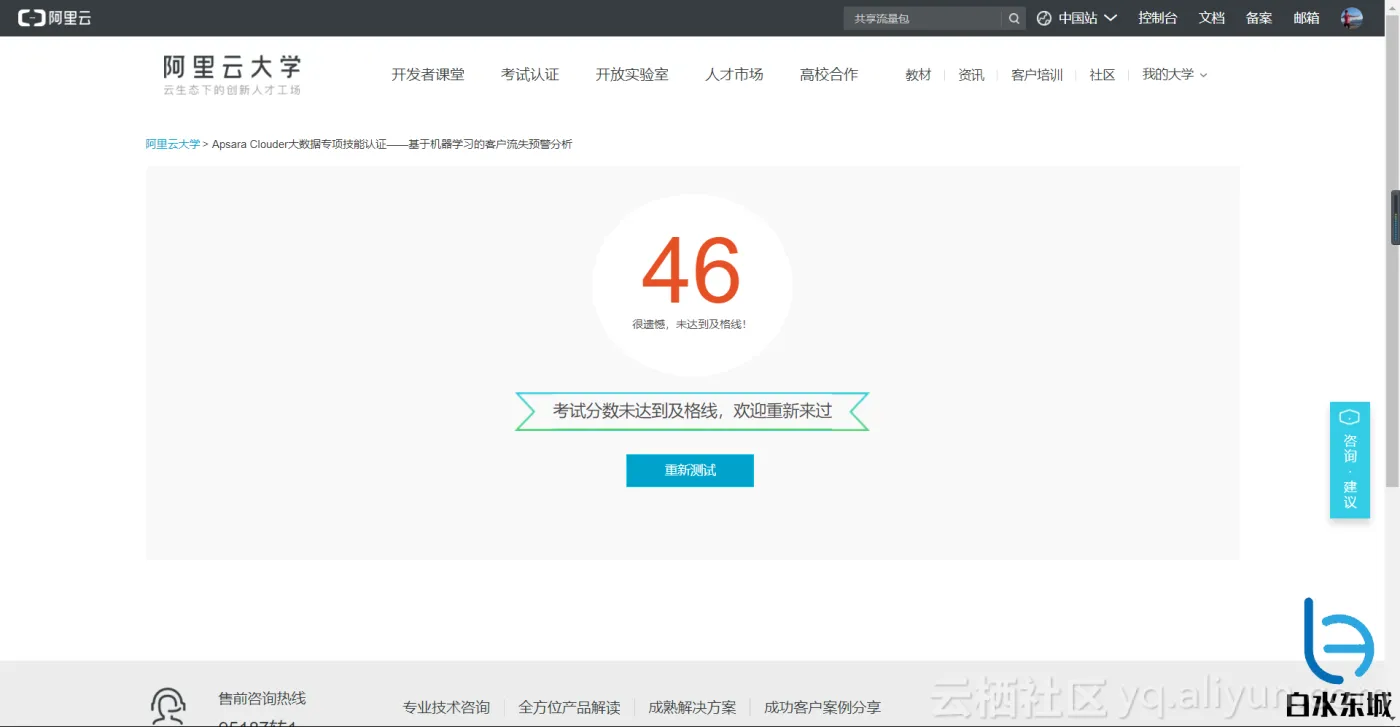The image size is (1400, 727).
Task: Click the Aliyun logo in top bar
Action: pos(54,18)
